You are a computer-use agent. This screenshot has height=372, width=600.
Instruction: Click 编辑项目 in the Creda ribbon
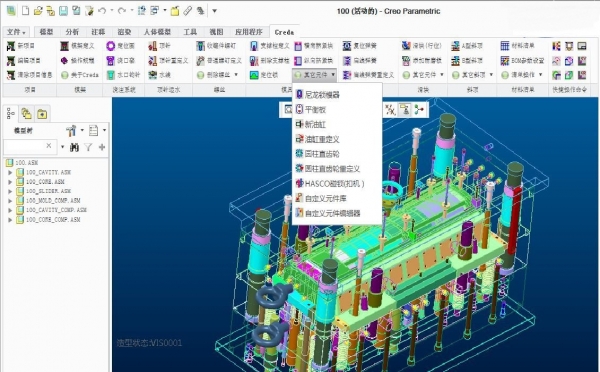(24, 60)
